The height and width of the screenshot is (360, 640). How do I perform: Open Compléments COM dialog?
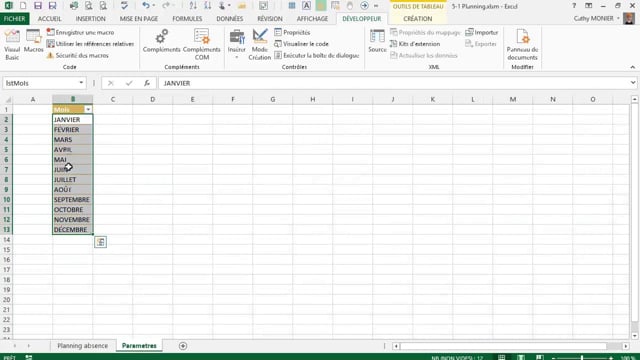pyautogui.click(x=202, y=44)
